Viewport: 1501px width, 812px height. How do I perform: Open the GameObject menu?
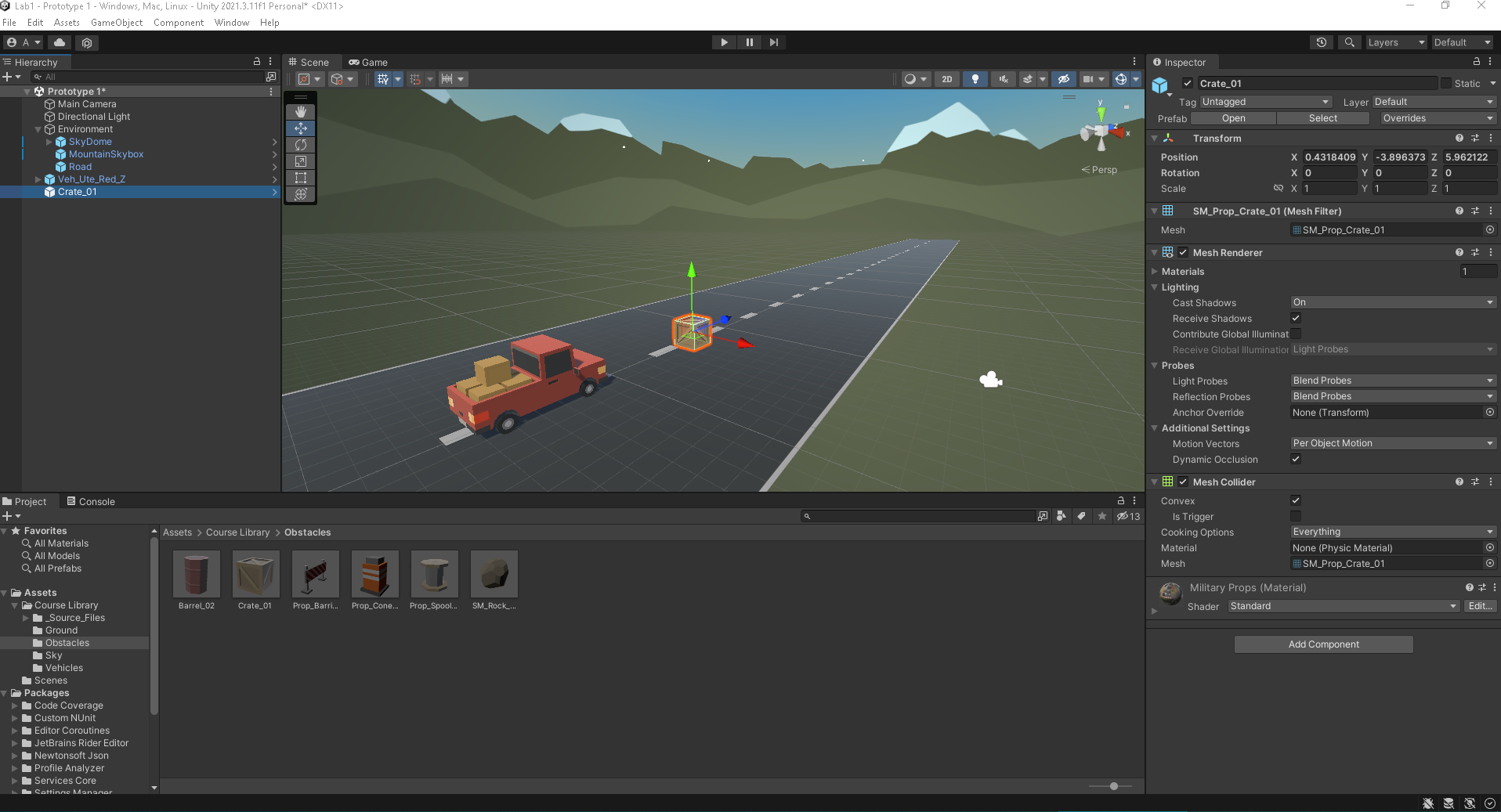(117, 23)
